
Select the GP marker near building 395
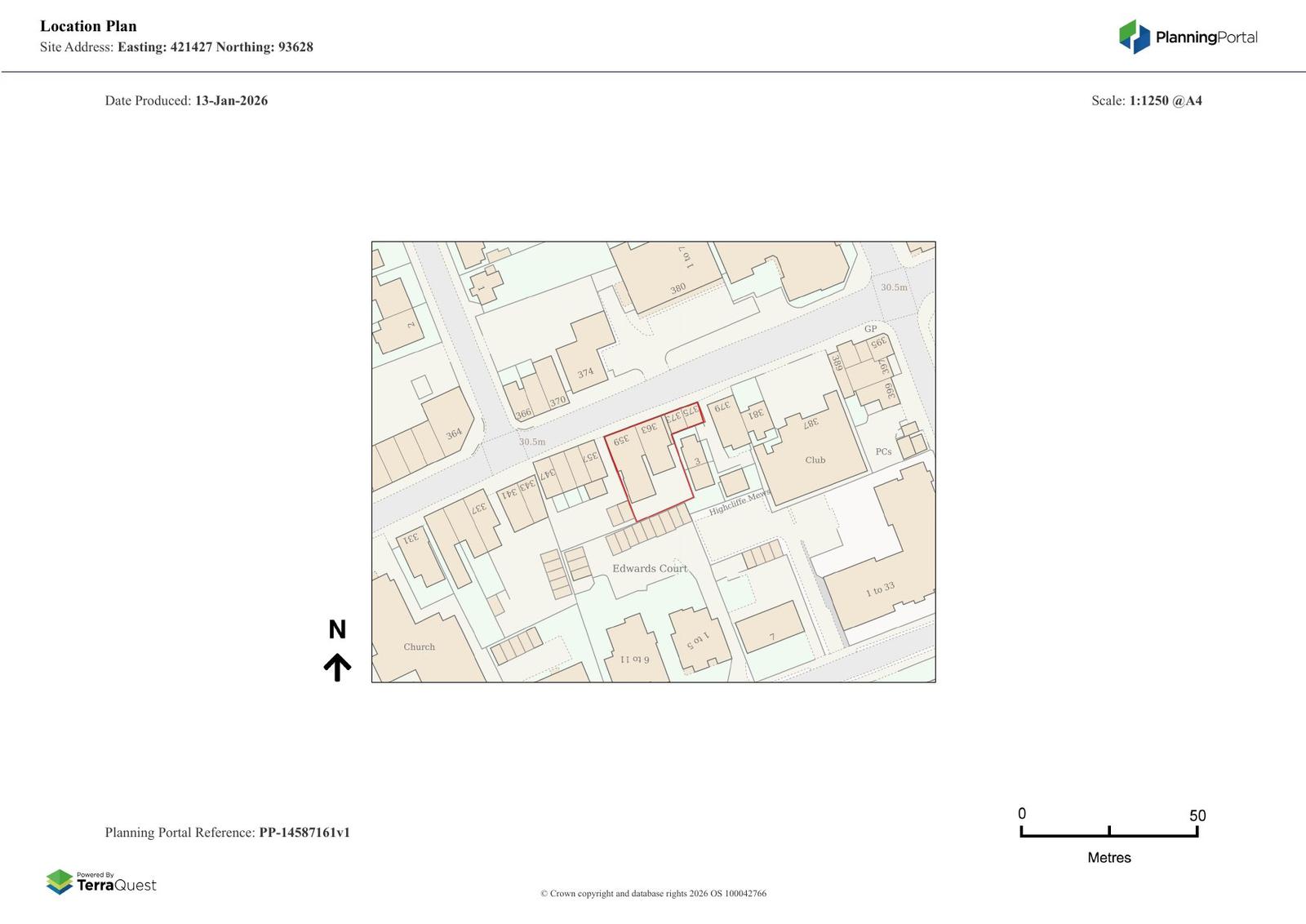(870, 329)
